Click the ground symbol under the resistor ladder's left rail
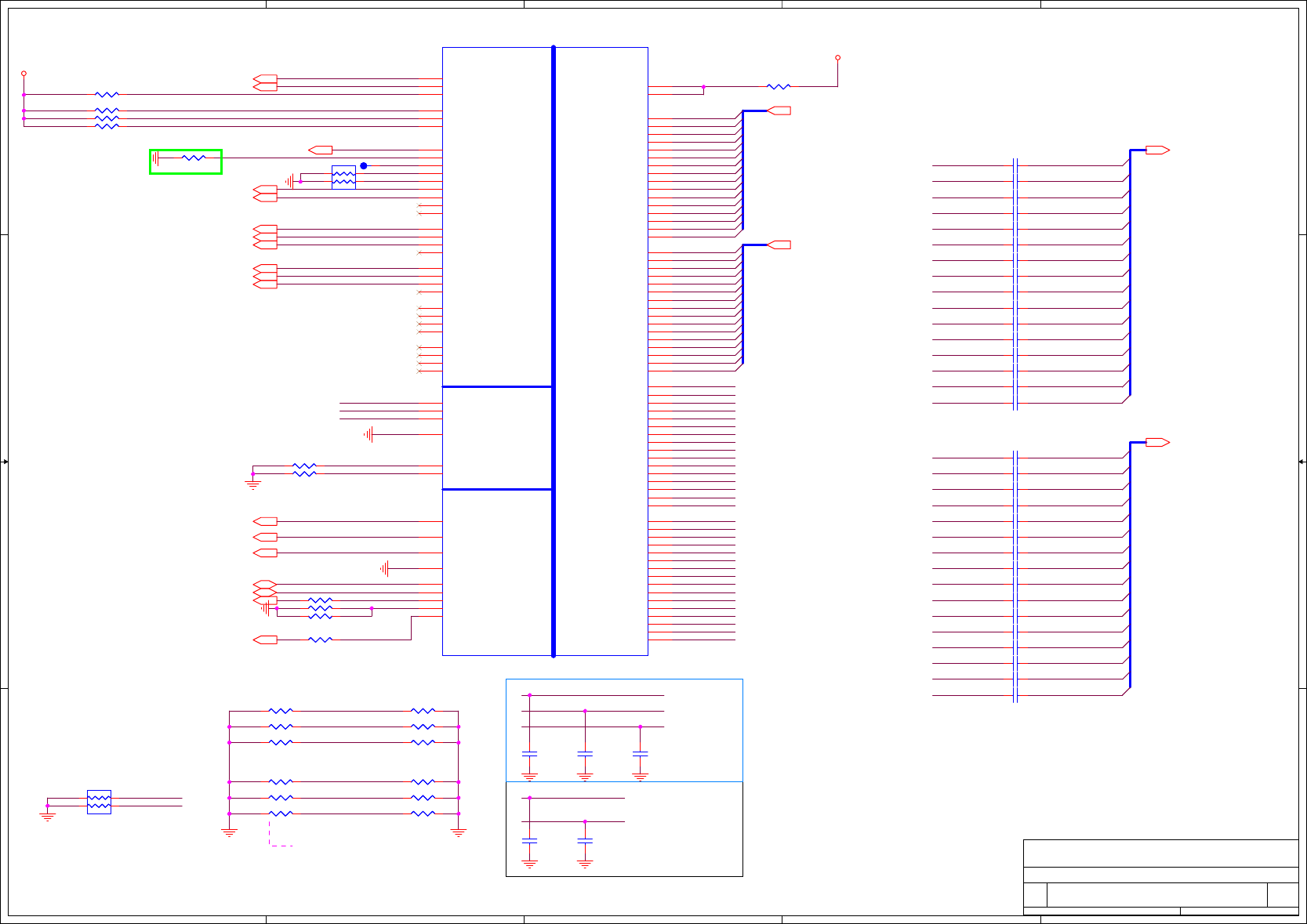 pyautogui.click(x=229, y=832)
